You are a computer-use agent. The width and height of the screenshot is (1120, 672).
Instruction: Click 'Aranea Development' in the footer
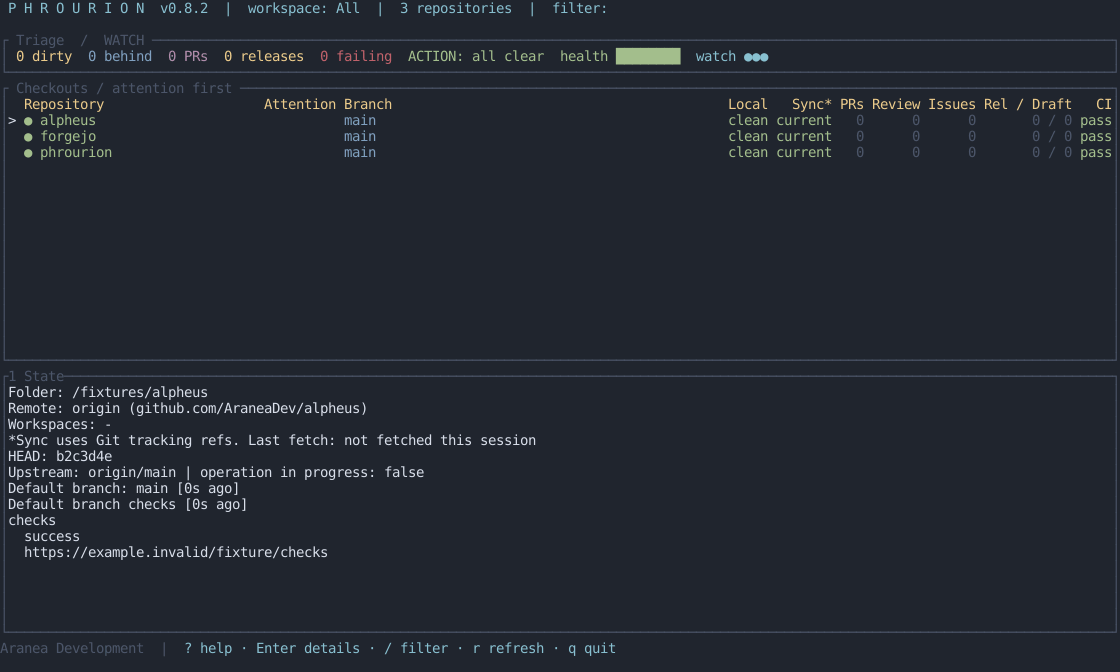(71, 648)
